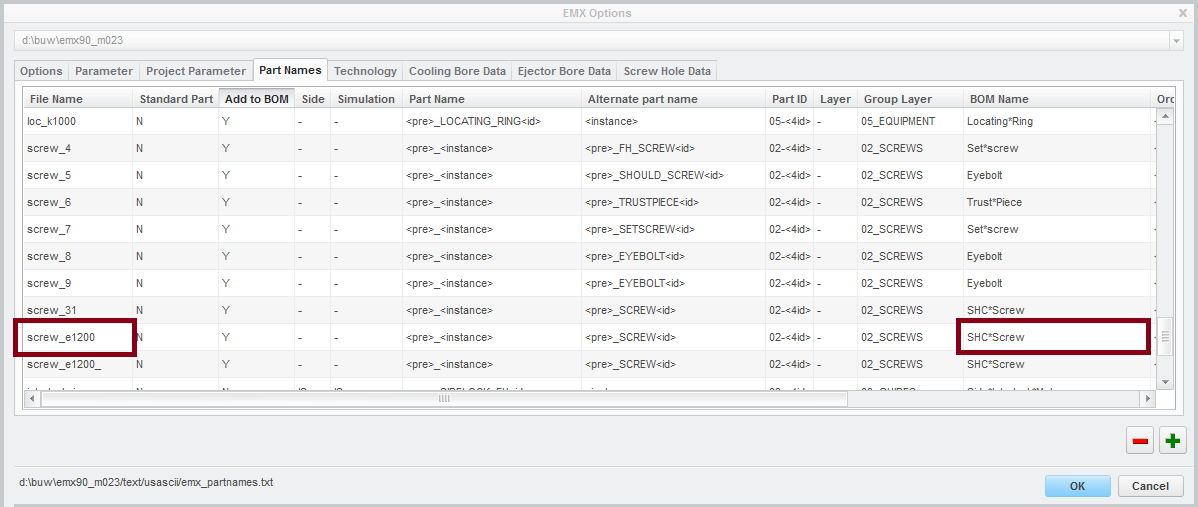This screenshot has width=1198, height=507.
Task: Switch to the Parameter tab
Action: pos(104,71)
